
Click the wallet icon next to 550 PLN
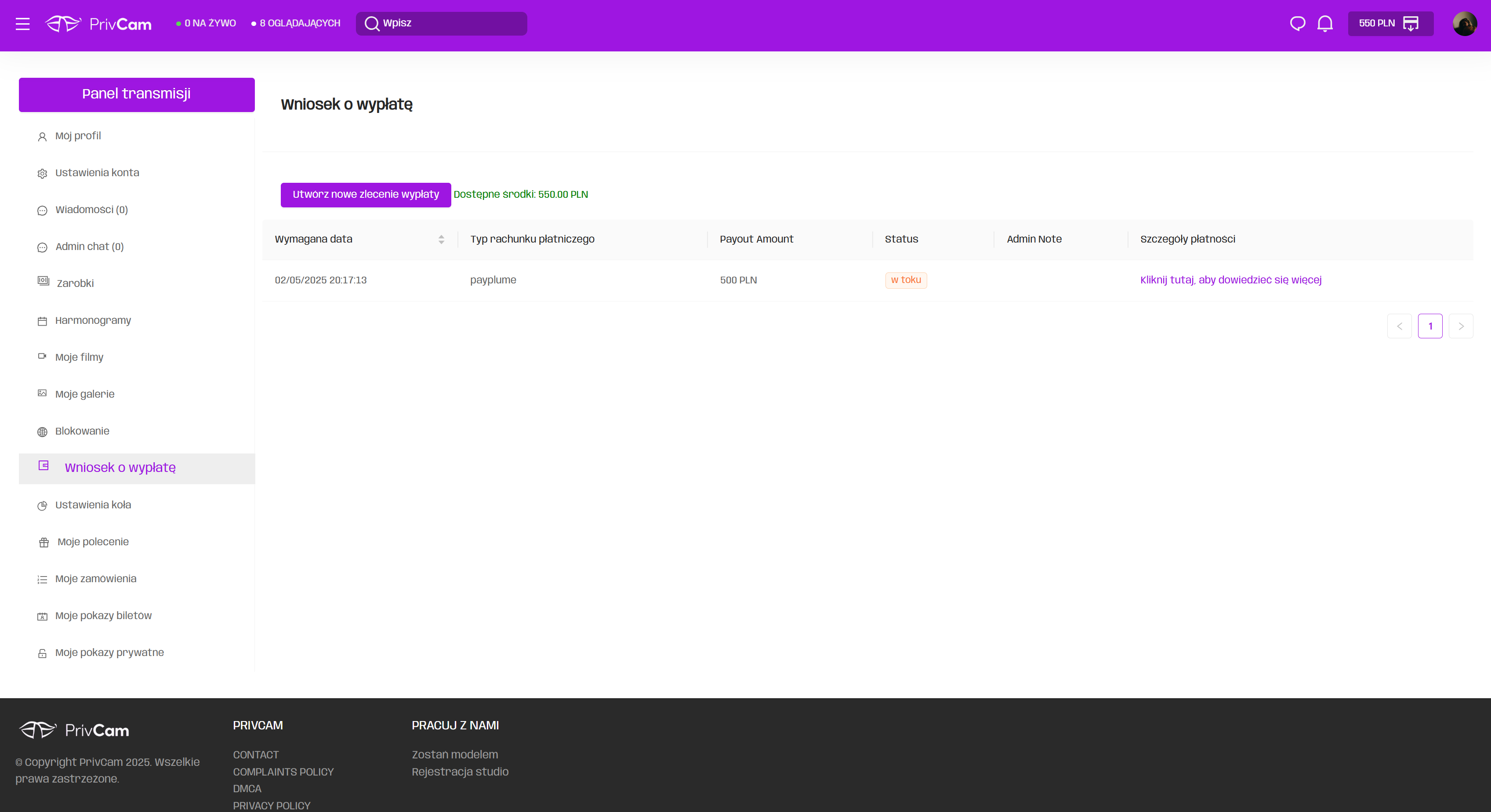(1411, 24)
